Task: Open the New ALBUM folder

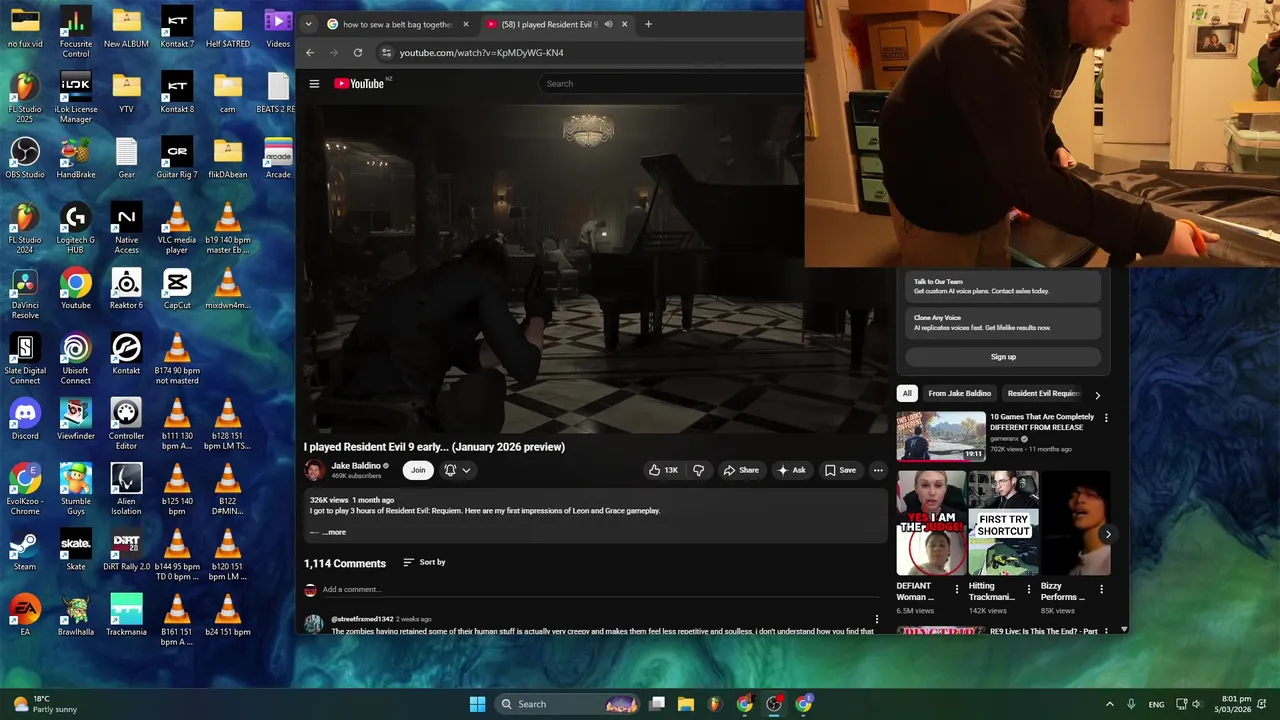Action: pos(126,28)
